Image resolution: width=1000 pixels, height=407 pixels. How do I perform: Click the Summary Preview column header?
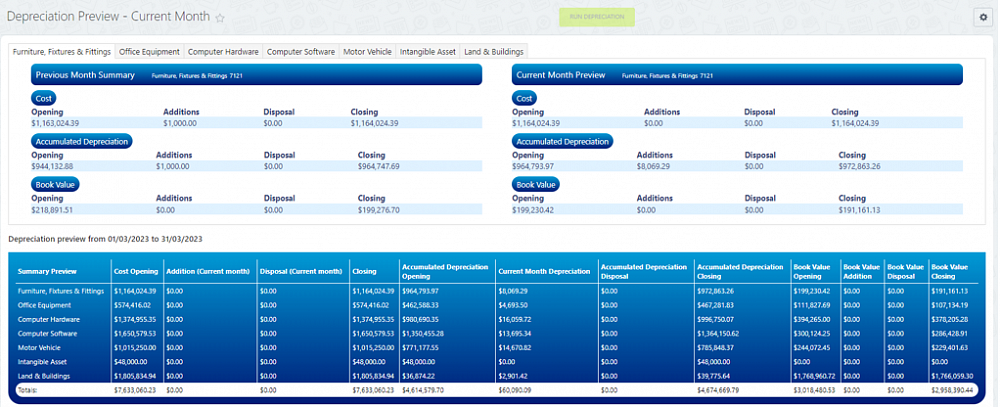coord(48,271)
